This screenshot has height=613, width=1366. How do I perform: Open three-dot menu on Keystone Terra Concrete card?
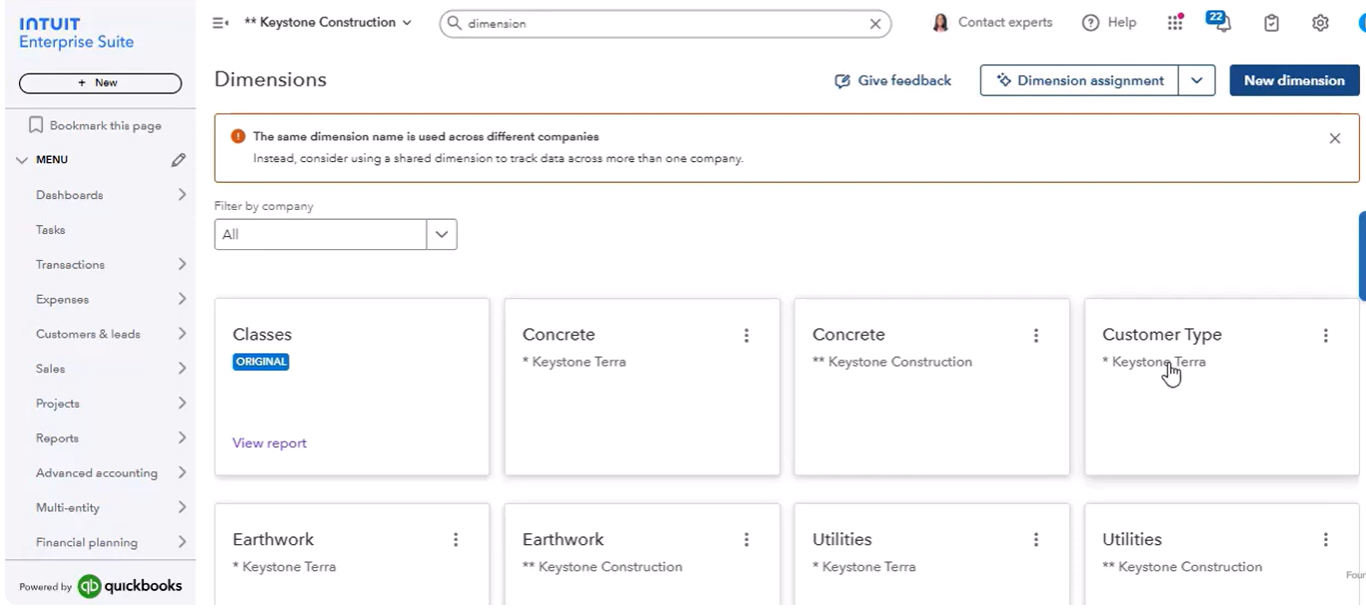point(746,336)
